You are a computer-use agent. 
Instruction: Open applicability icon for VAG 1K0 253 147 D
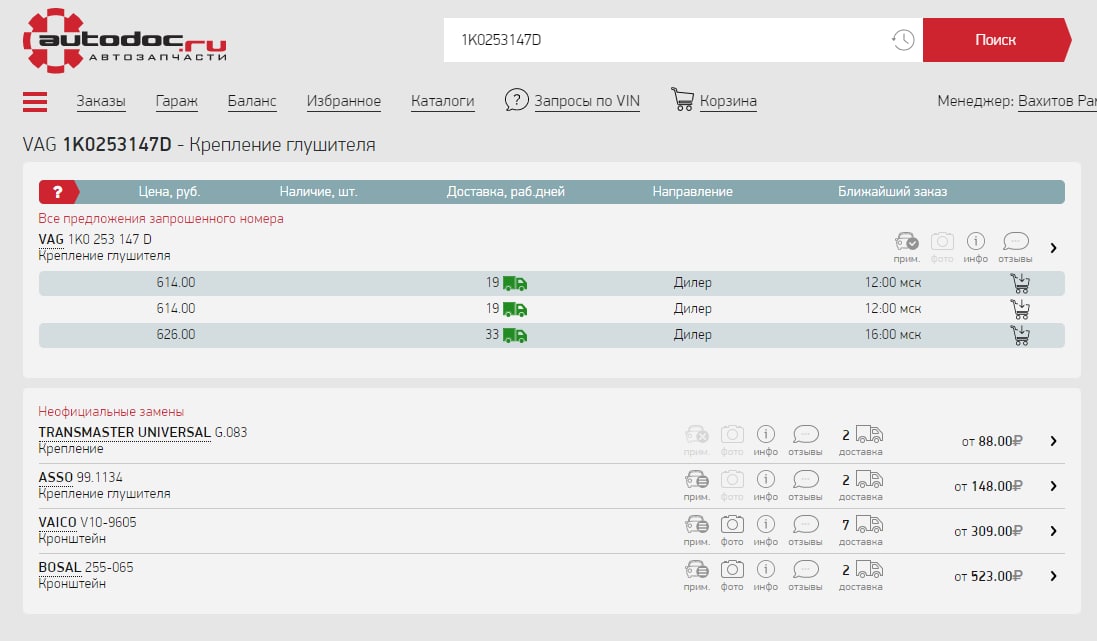click(x=907, y=241)
